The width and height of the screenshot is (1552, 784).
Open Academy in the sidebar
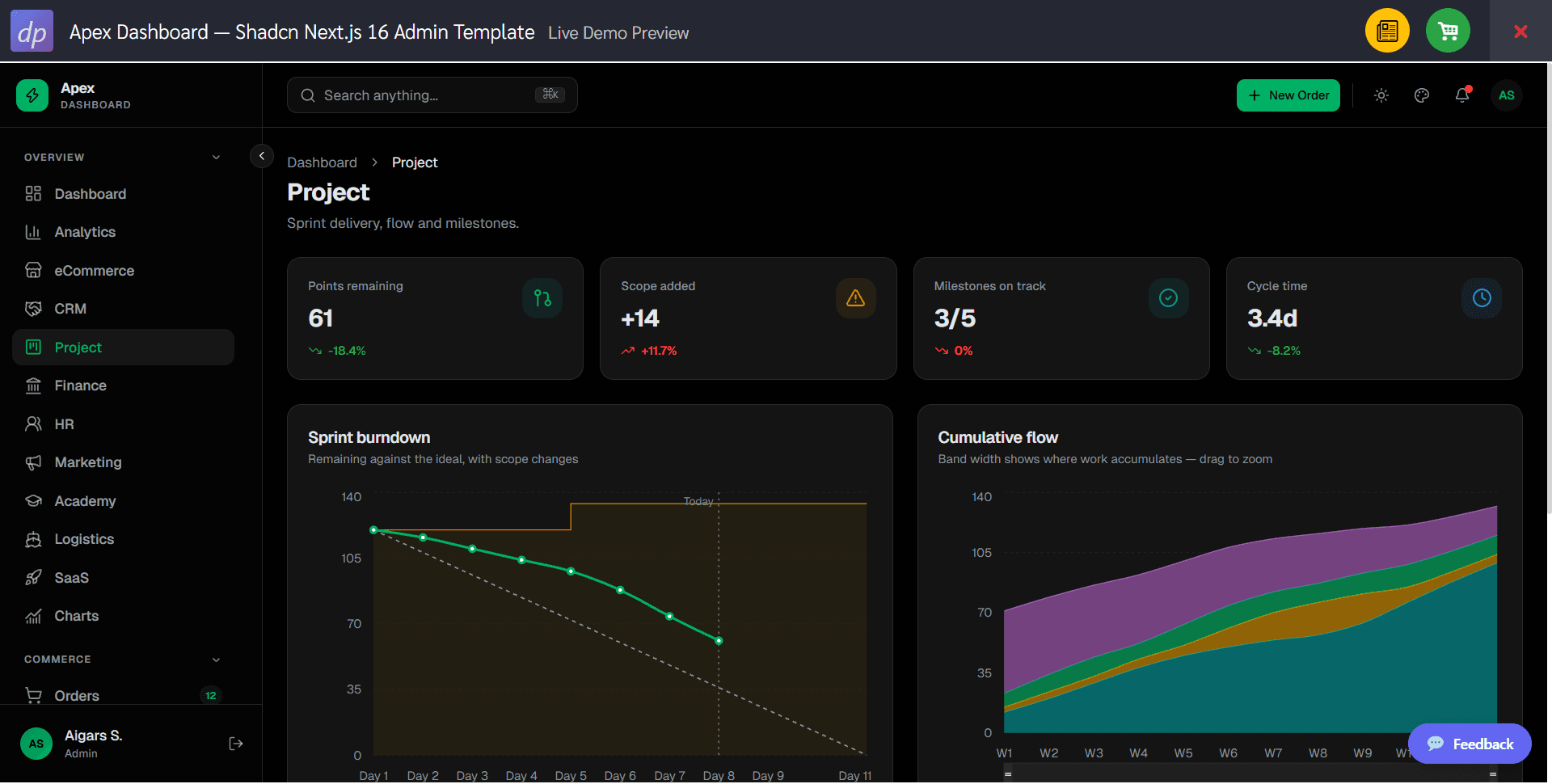pos(123,501)
